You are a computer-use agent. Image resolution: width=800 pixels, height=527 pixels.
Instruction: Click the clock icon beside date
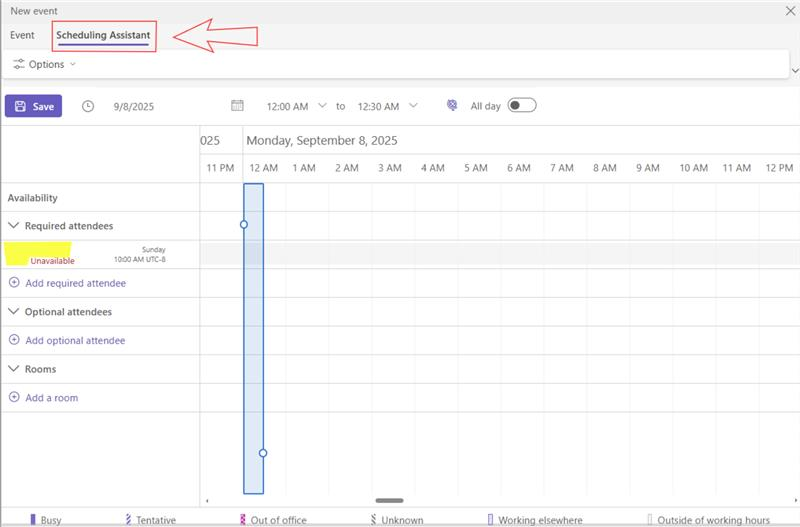pyautogui.click(x=88, y=106)
